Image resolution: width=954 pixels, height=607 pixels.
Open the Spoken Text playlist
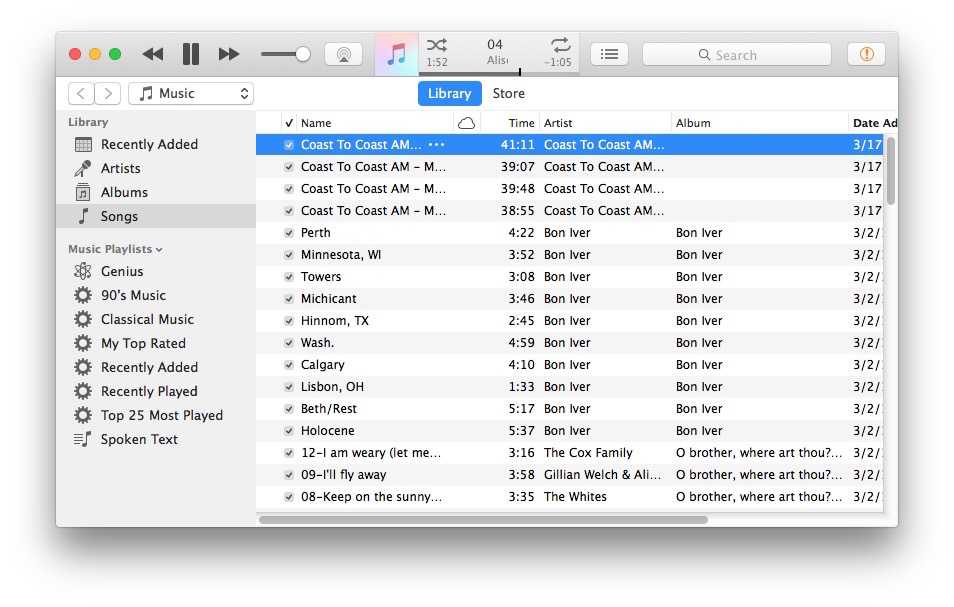coord(155,439)
